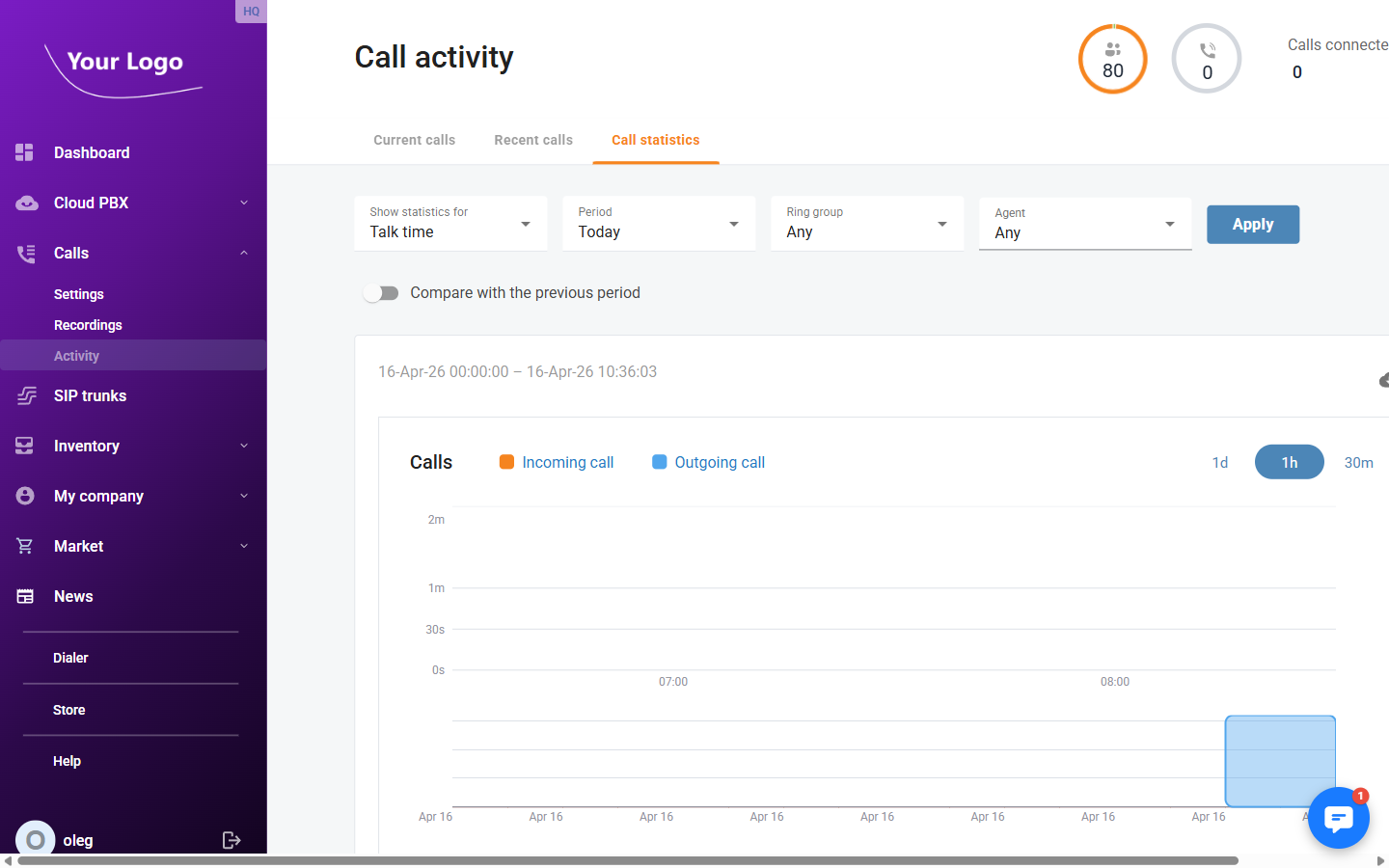This screenshot has width=1389, height=868.
Task: Switch to the Recent calls tab
Action: tap(533, 140)
